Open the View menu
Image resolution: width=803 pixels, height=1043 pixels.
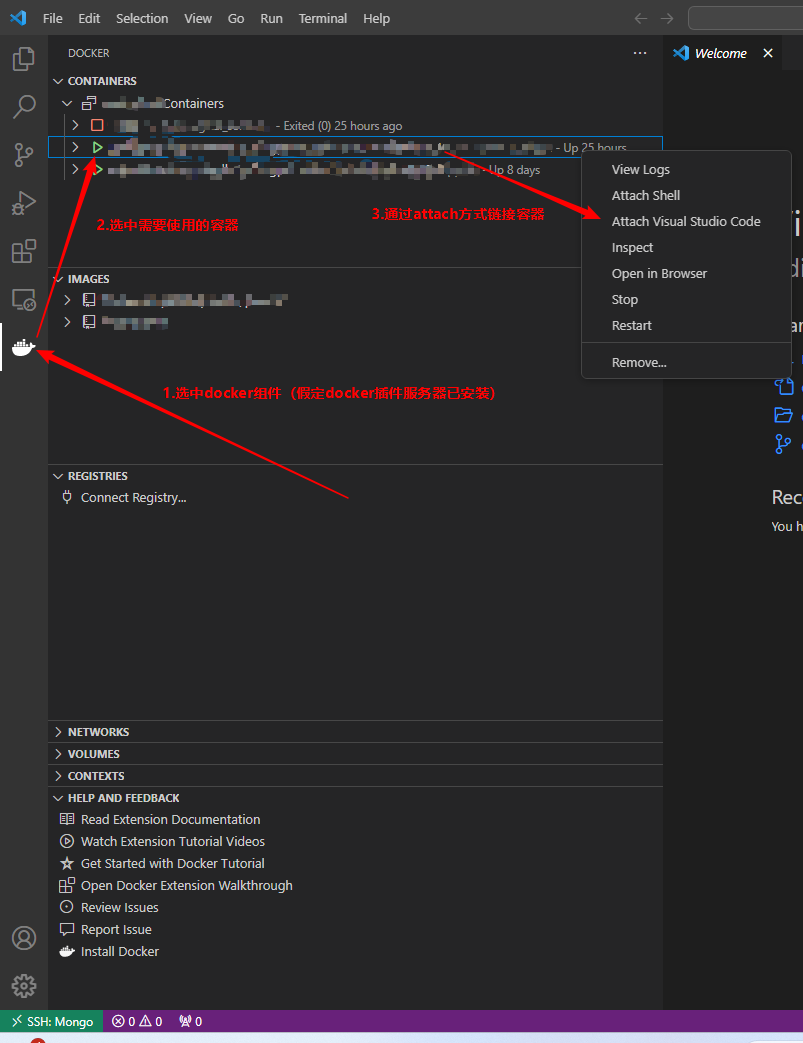click(x=198, y=19)
